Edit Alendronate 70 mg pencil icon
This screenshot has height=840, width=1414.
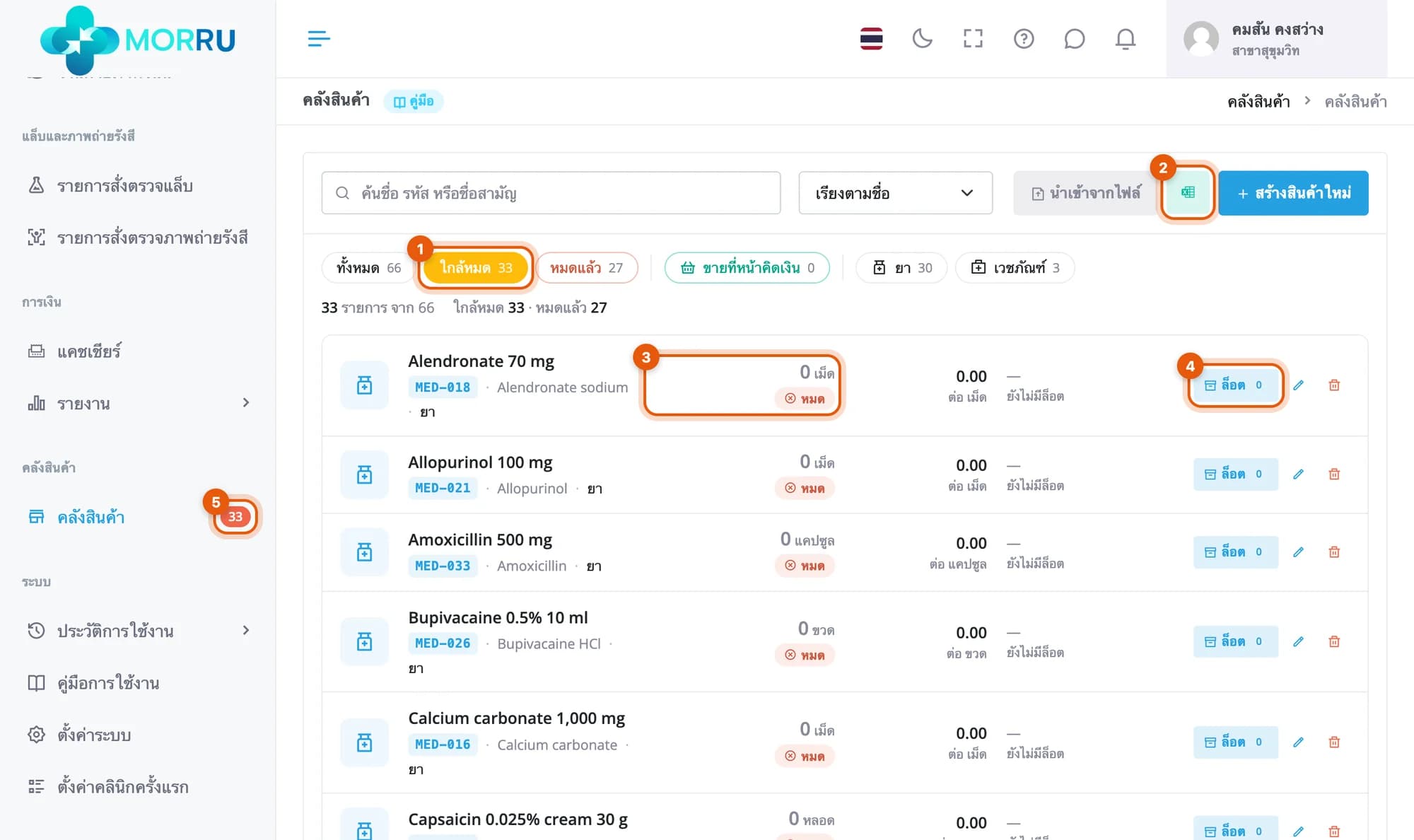pyautogui.click(x=1298, y=385)
